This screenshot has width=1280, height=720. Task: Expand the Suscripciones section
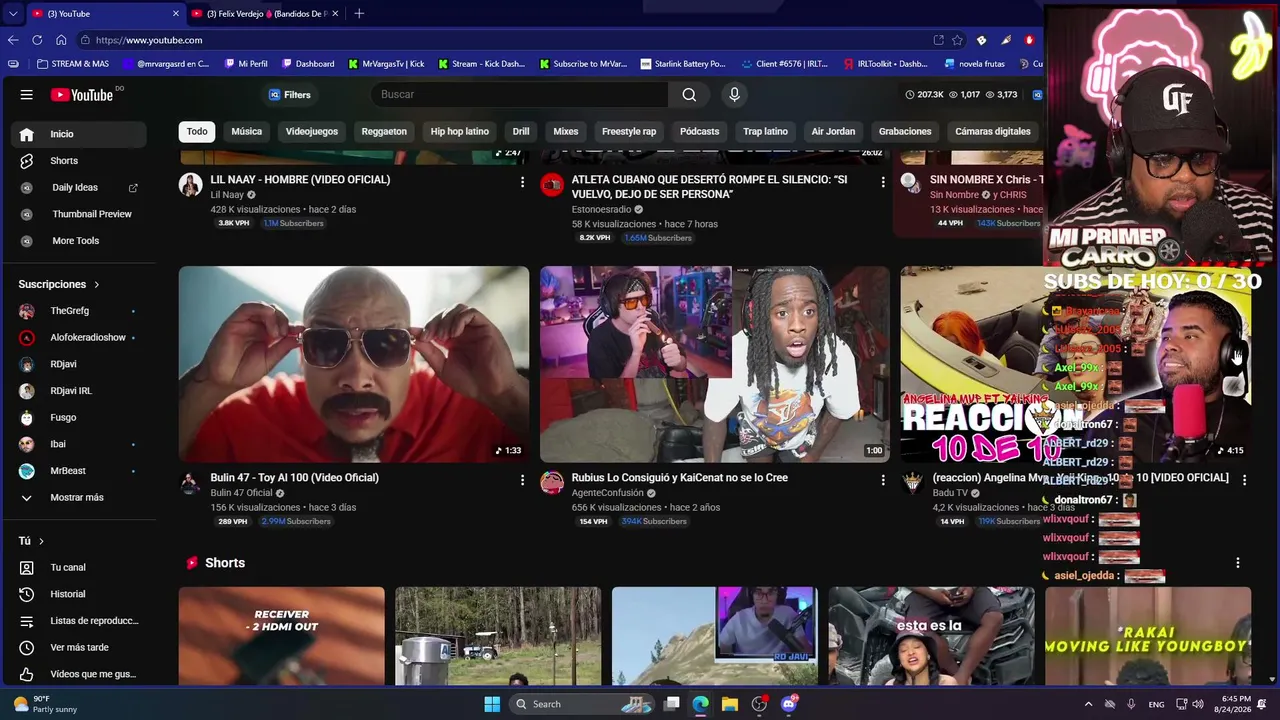[59, 284]
